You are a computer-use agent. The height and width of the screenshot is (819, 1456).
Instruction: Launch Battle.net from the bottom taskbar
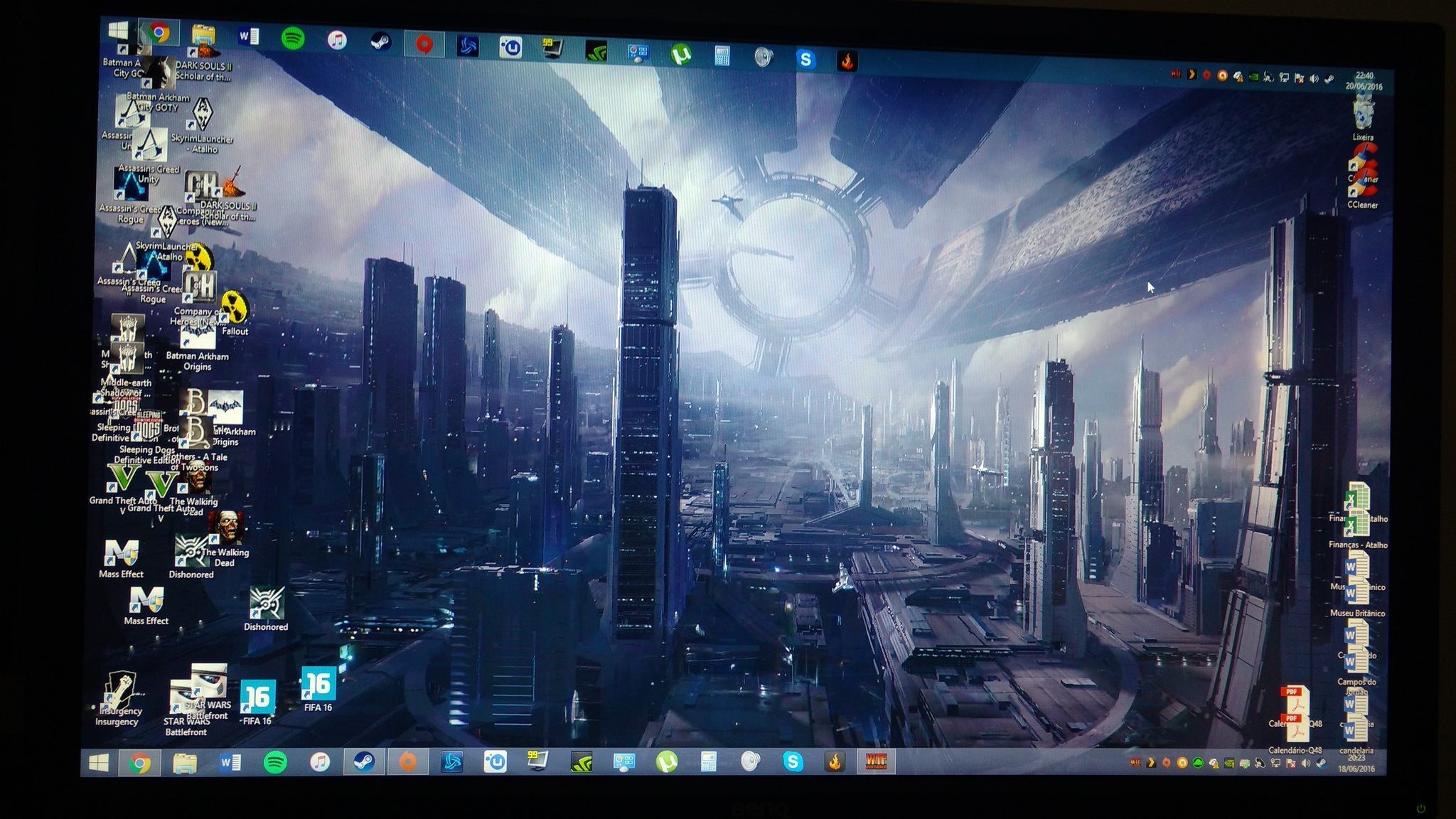tap(452, 762)
